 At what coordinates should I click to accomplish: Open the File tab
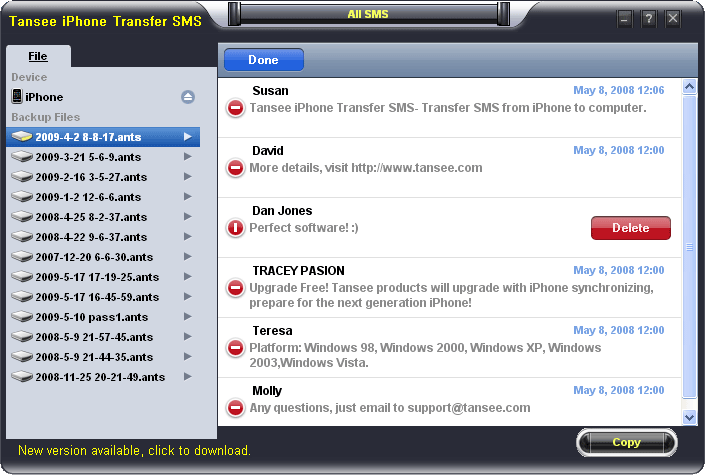click(38, 56)
